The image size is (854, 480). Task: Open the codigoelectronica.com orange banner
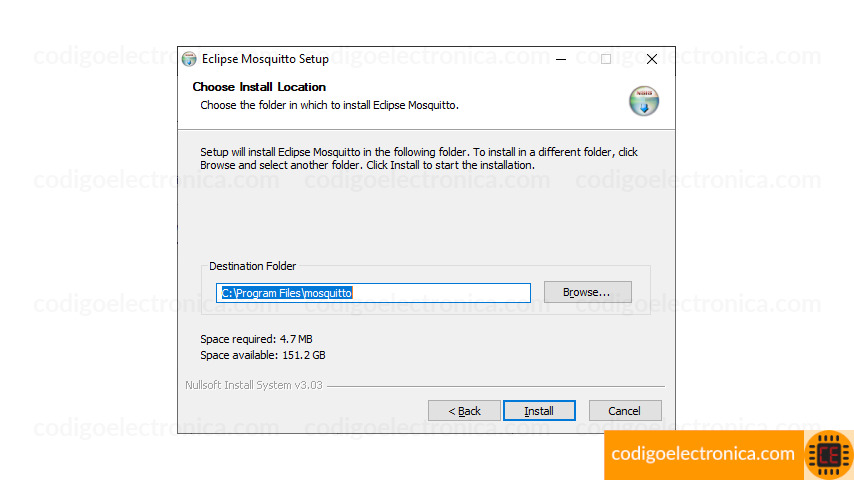tap(703, 454)
